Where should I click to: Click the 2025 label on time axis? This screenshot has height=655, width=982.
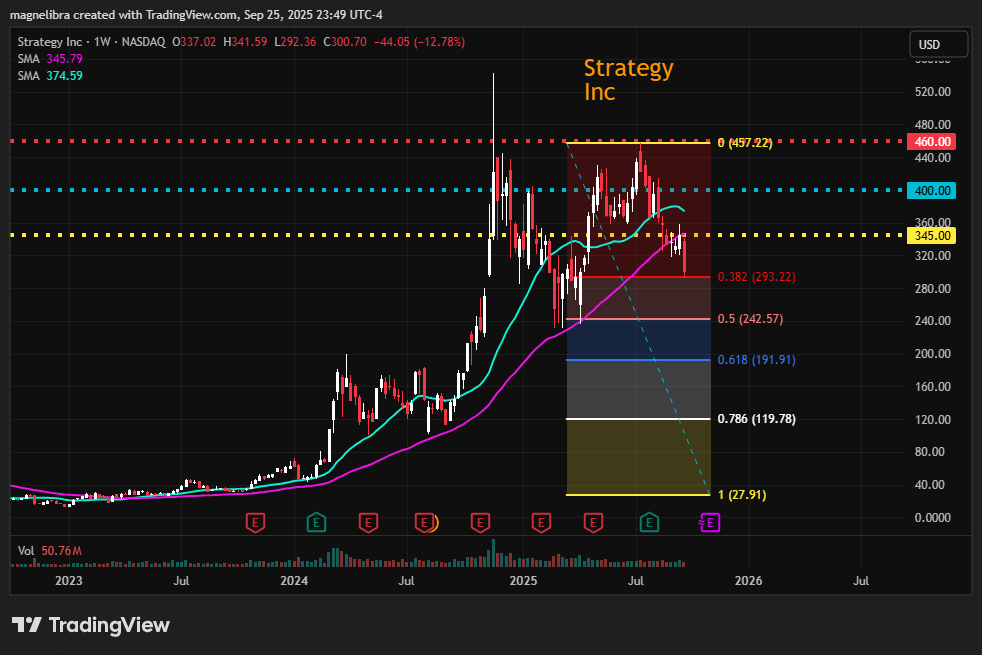[523, 580]
